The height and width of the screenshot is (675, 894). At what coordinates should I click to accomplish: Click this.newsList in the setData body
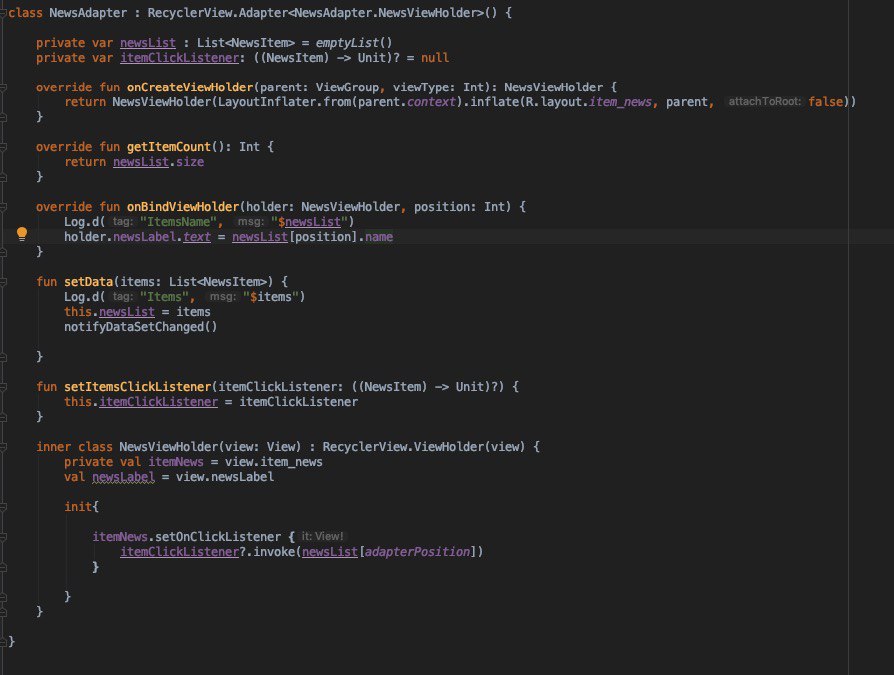(109, 312)
